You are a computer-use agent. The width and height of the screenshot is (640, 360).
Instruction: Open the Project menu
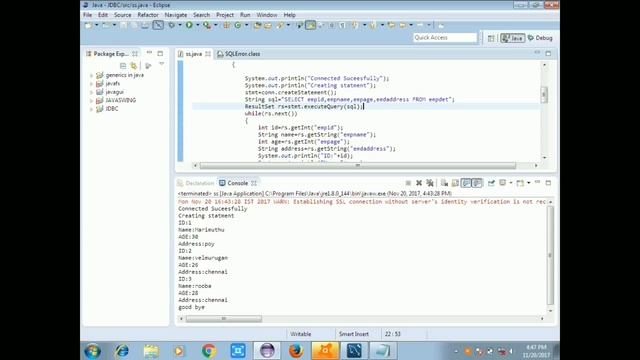[x=225, y=15]
